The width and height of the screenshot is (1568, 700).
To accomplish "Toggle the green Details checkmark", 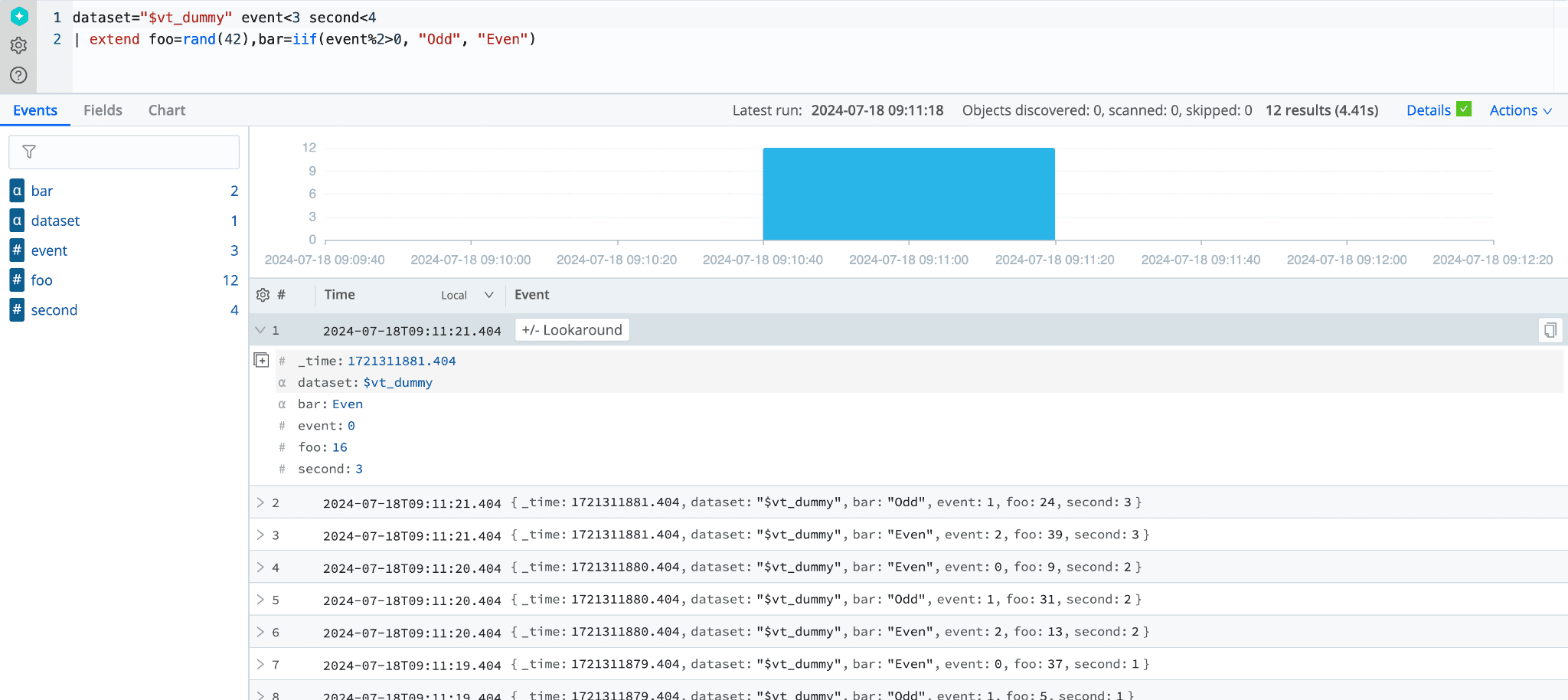I will pyautogui.click(x=1464, y=110).
